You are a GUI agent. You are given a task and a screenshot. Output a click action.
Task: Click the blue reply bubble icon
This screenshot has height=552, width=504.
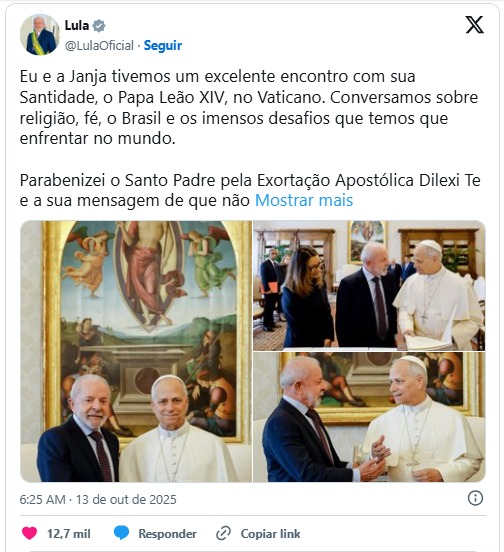[121, 533]
